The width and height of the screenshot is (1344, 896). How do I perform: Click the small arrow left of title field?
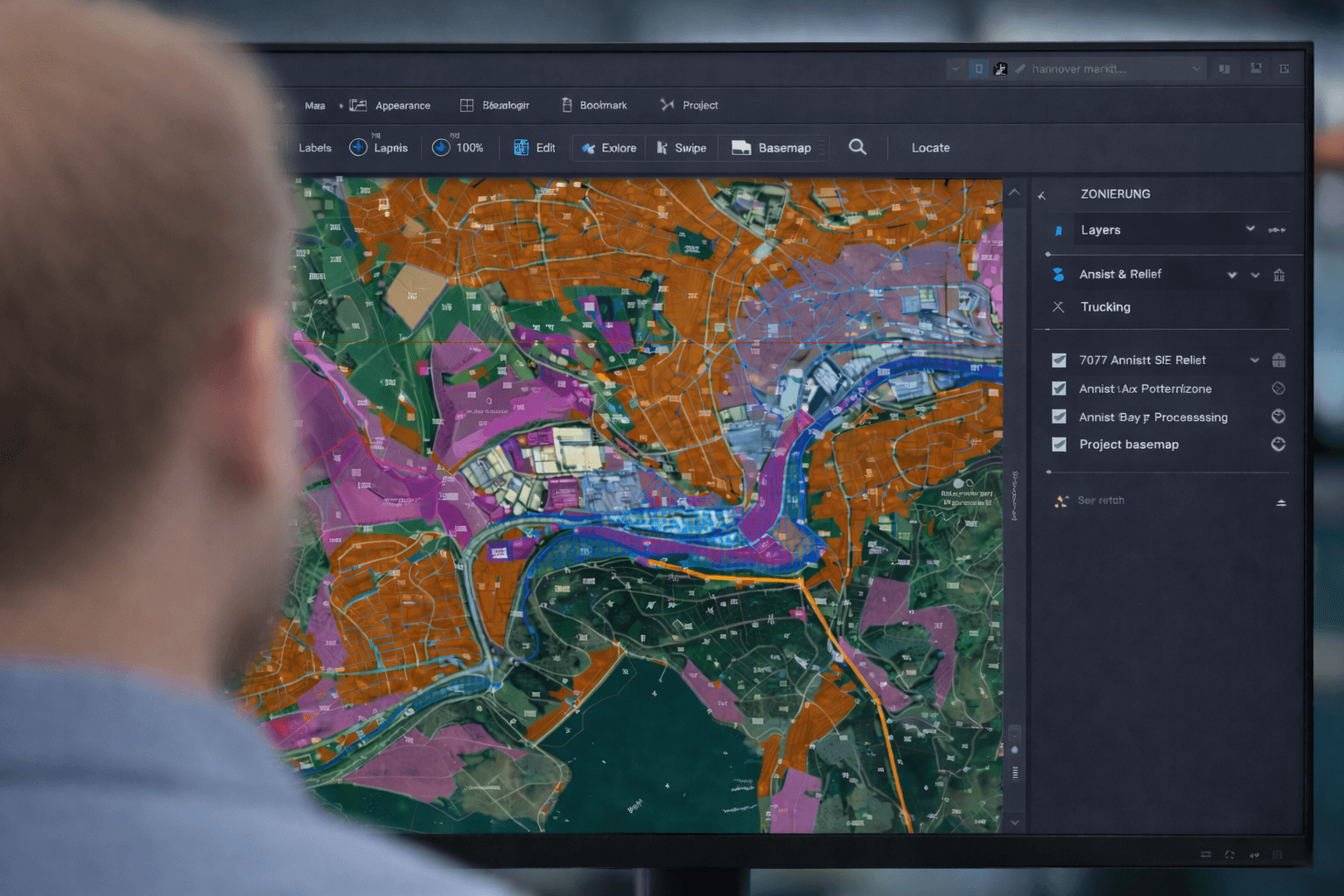[955, 68]
